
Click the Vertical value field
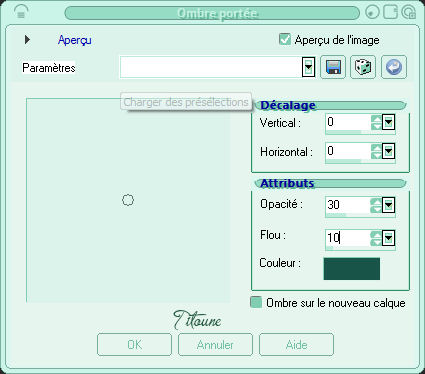click(348, 122)
